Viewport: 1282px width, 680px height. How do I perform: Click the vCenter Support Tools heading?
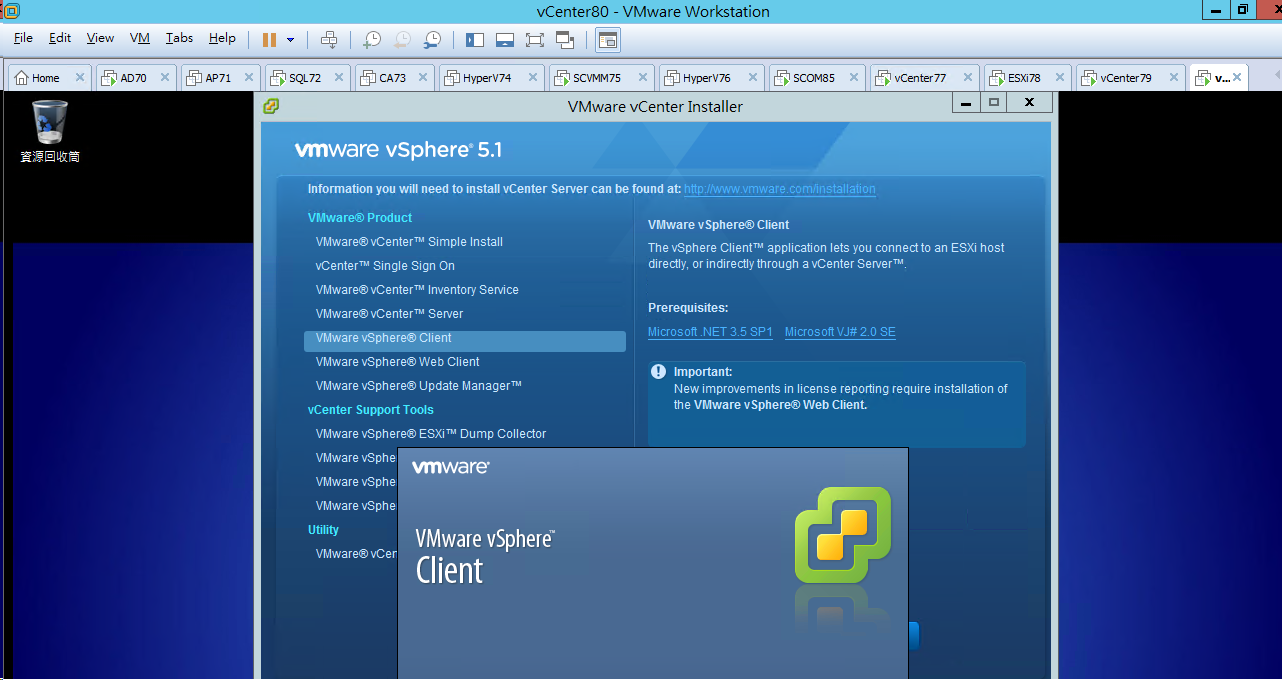pyautogui.click(x=371, y=410)
